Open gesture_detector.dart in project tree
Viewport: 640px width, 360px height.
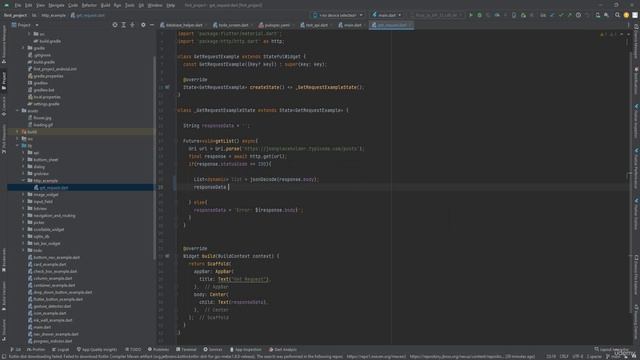[52, 307]
